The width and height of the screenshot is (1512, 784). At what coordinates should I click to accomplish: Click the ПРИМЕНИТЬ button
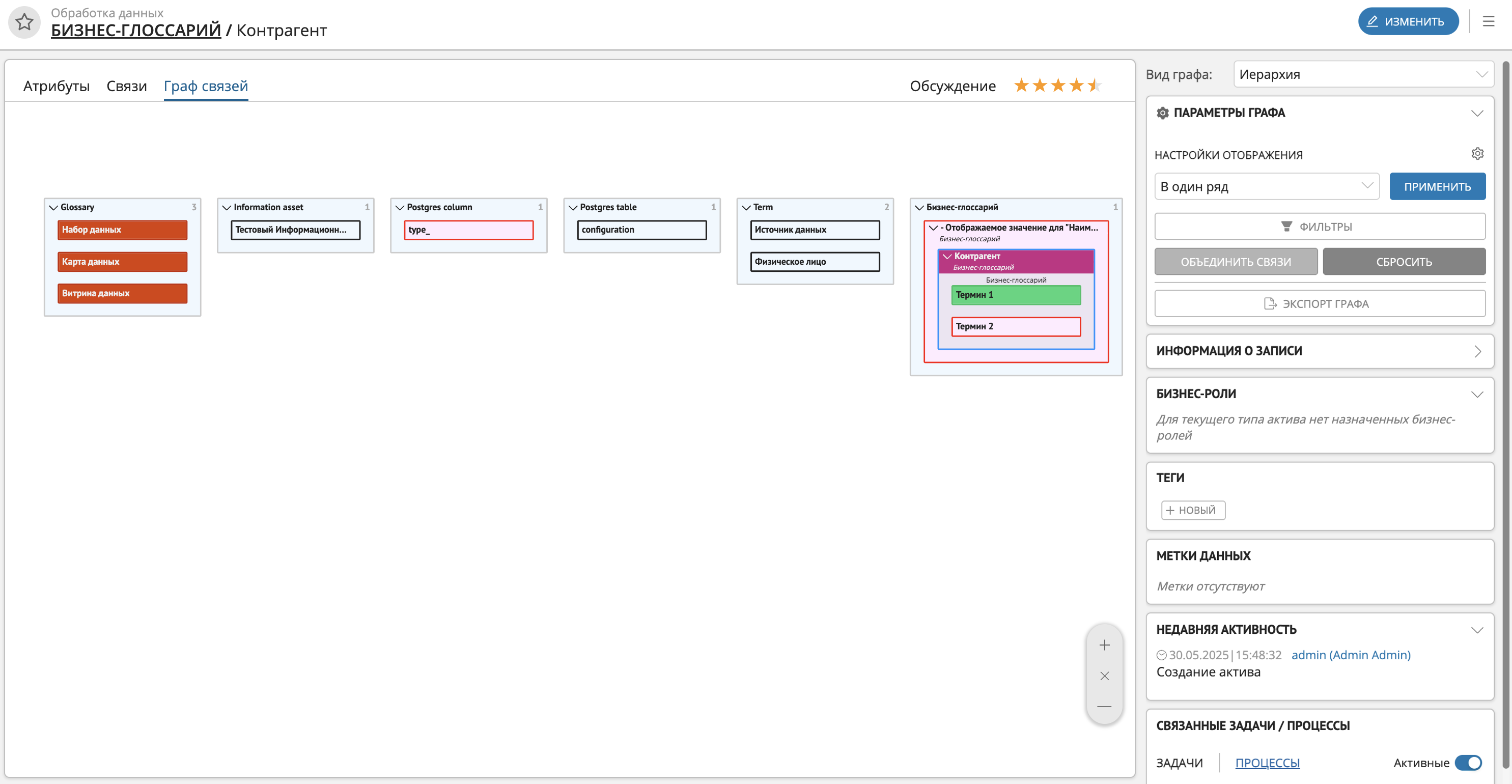pyautogui.click(x=1437, y=187)
